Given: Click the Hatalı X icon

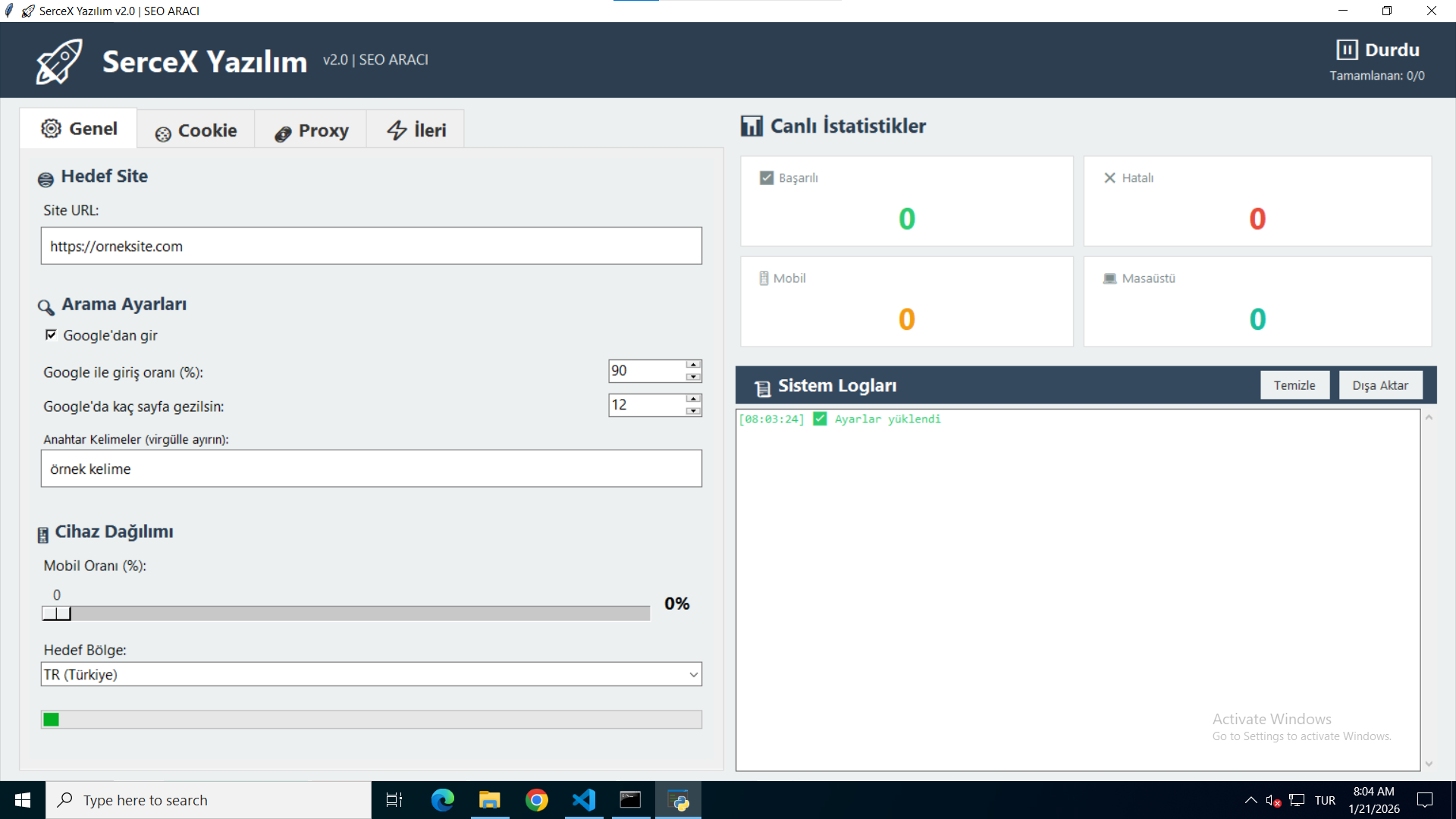Looking at the screenshot, I should point(1109,177).
